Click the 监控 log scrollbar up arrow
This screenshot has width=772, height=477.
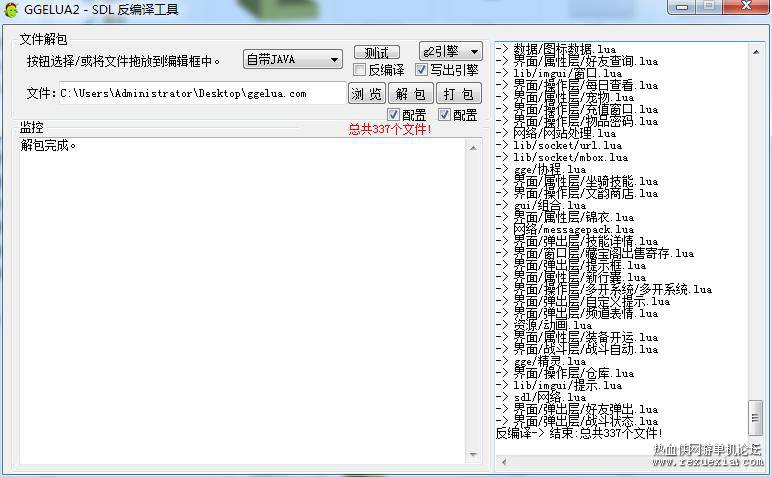point(473,148)
